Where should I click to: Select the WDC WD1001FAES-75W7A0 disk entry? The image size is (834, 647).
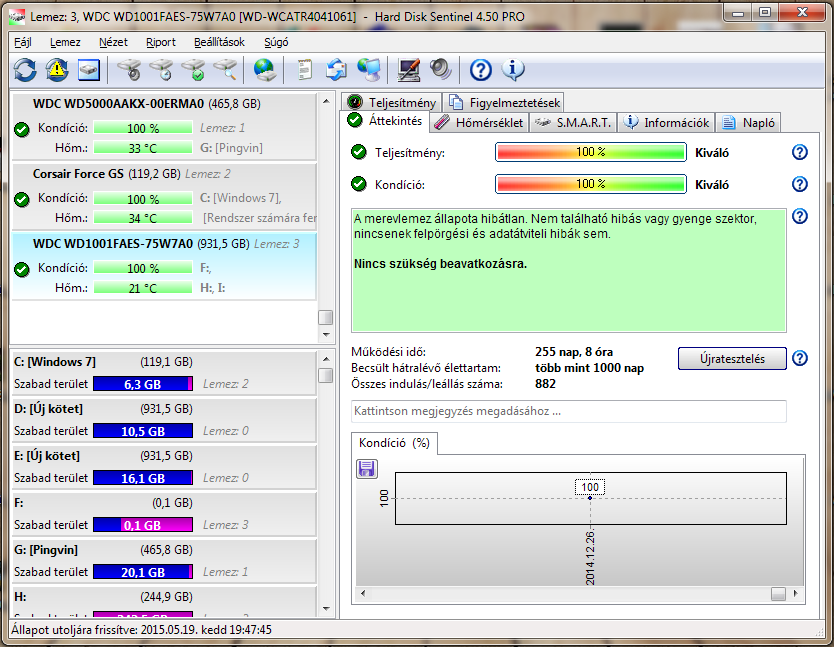[x=164, y=266]
